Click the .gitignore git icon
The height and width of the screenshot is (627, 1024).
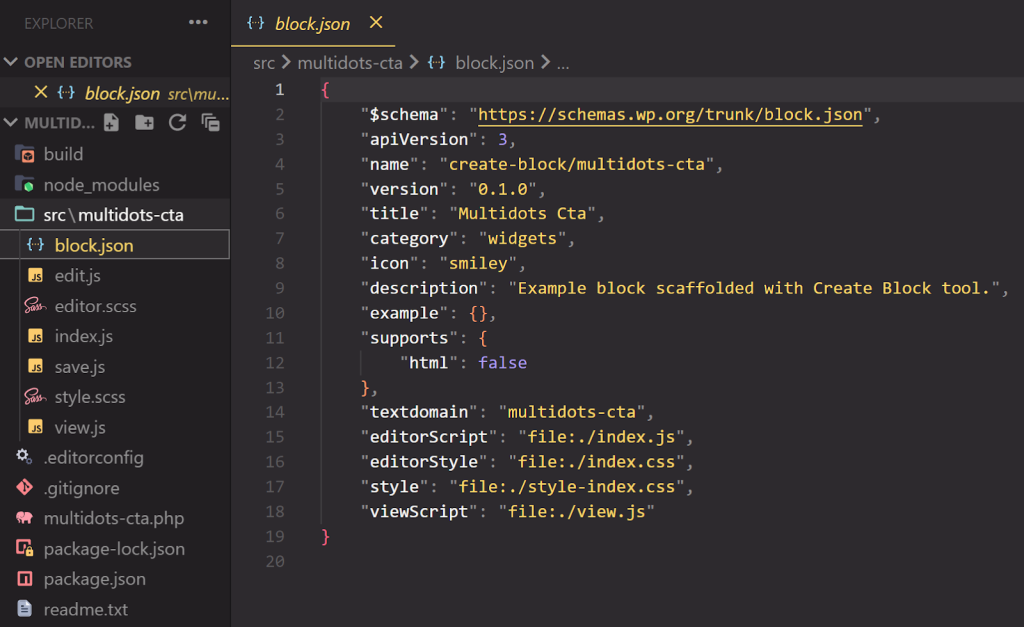pyautogui.click(x=25, y=488)
